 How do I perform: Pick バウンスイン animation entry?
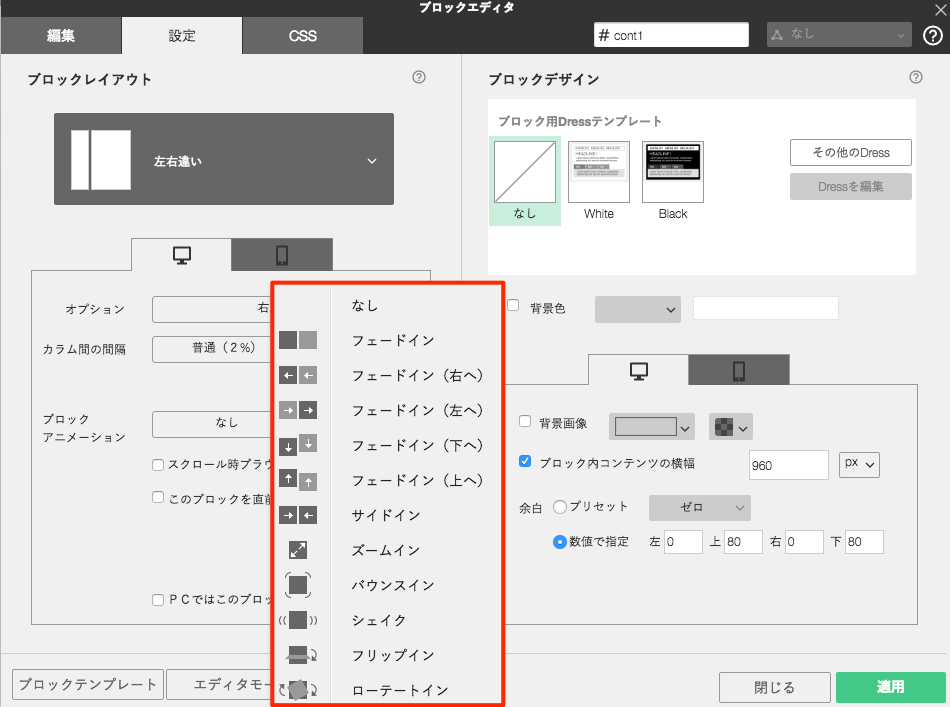393,585
